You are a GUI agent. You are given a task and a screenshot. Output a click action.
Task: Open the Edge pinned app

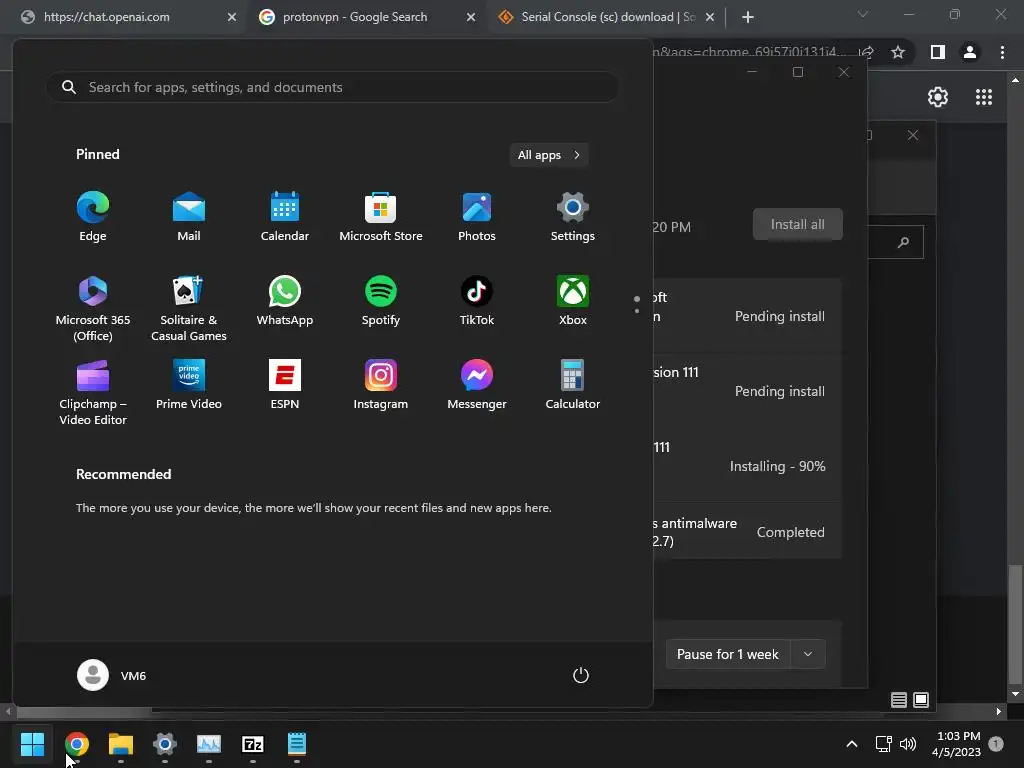(x=93, y=217)
